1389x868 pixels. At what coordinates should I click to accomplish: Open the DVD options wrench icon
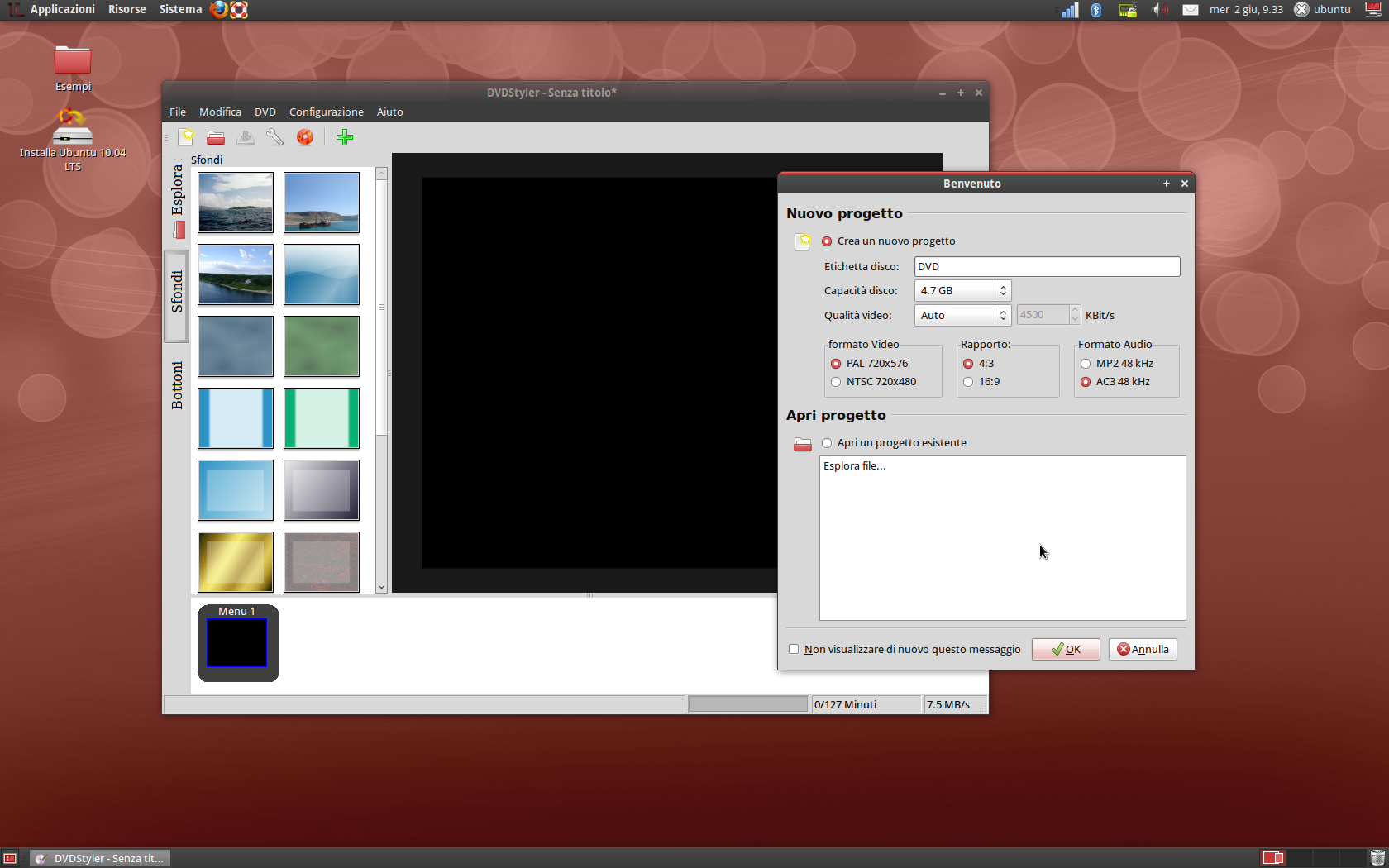coord(275,137)
